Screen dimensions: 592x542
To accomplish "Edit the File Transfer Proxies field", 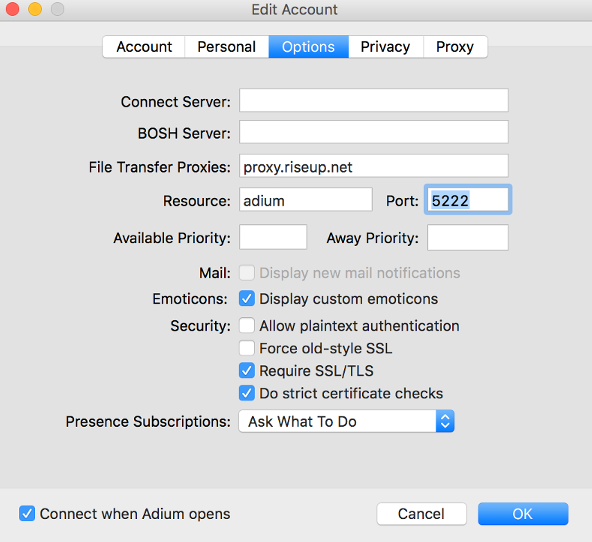I will [x=374, y=166].
